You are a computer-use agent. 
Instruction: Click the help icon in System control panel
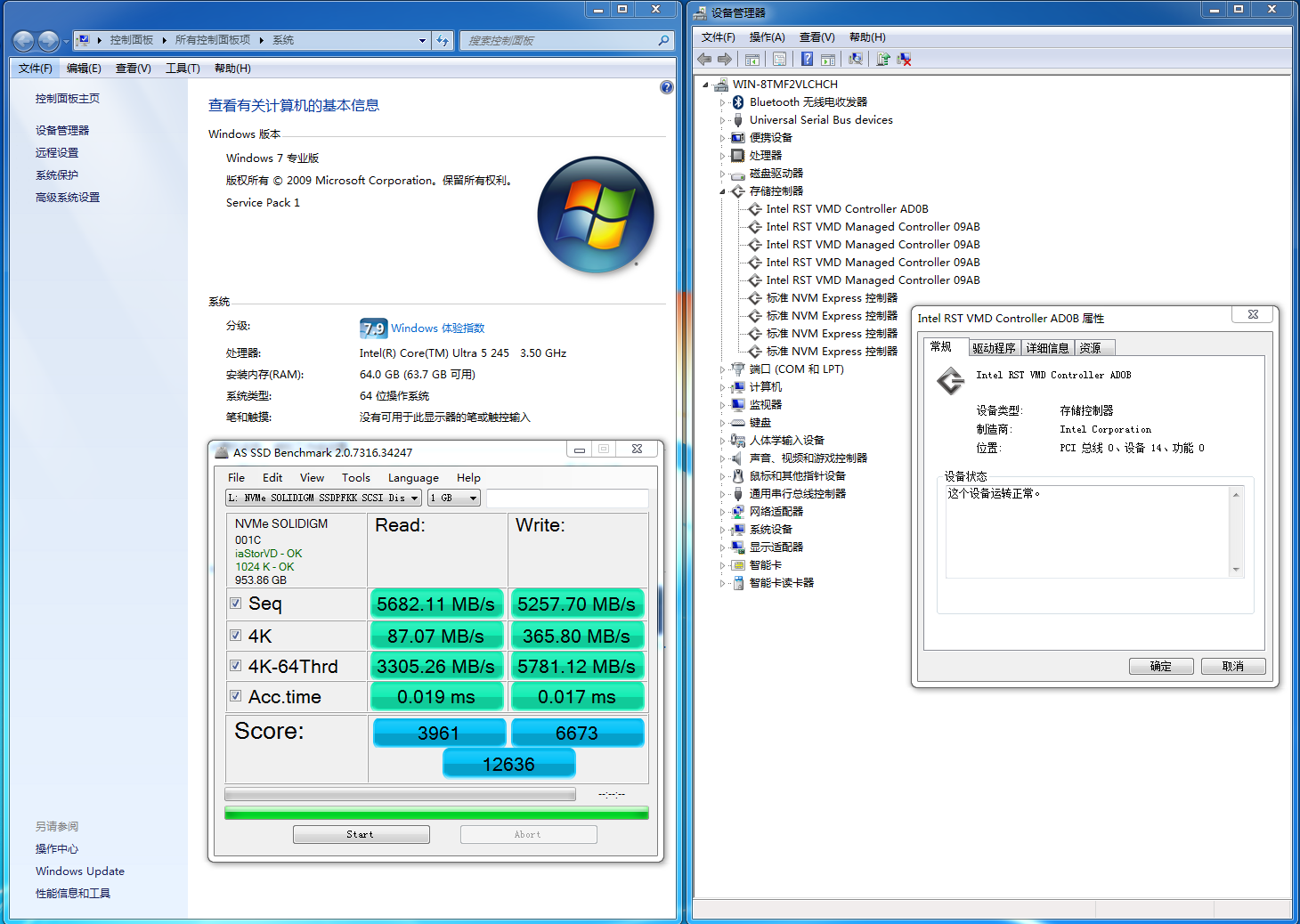[x=667, y=87]
